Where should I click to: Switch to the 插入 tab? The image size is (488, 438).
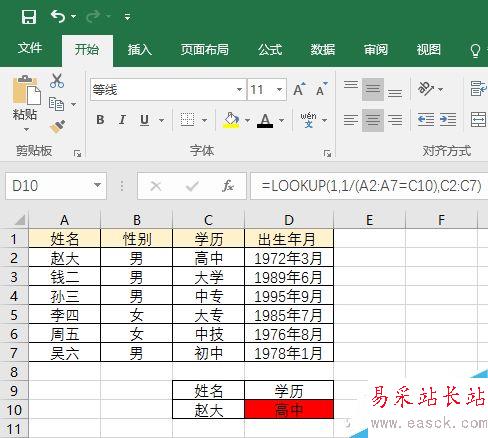point(140,49)
